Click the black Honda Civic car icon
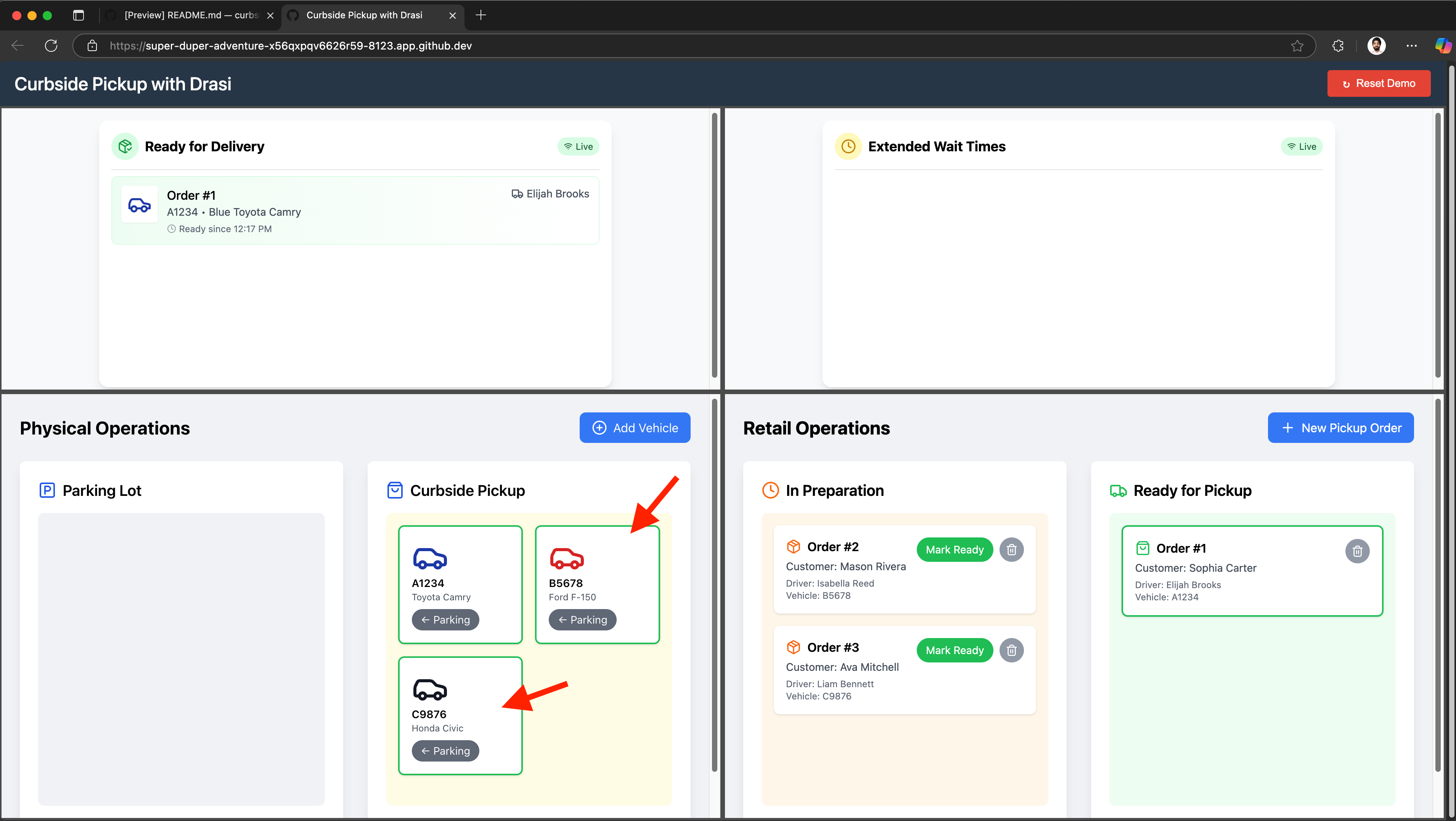 coord(429,690)
